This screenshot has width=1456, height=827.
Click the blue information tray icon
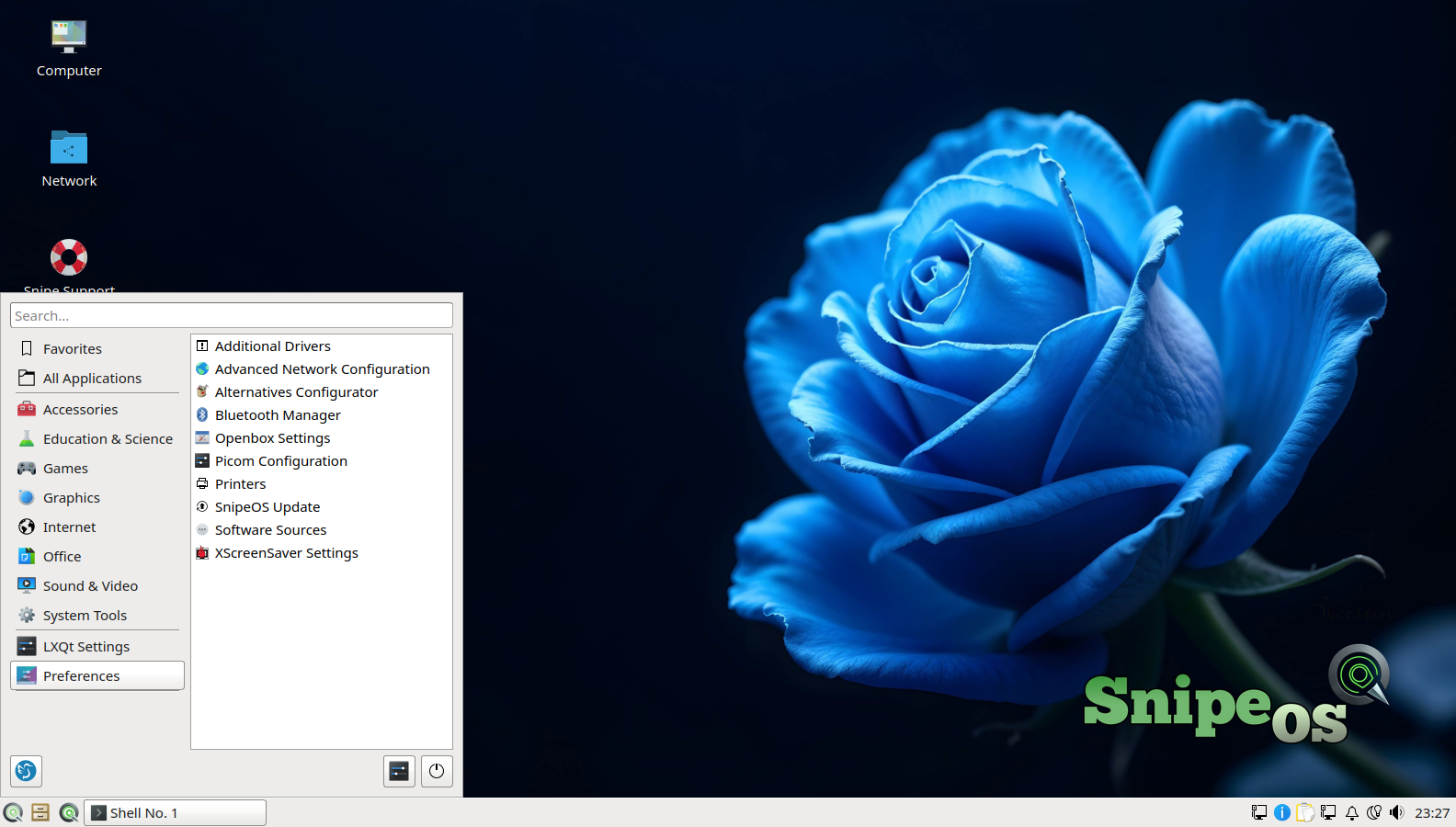[1282, 812]
